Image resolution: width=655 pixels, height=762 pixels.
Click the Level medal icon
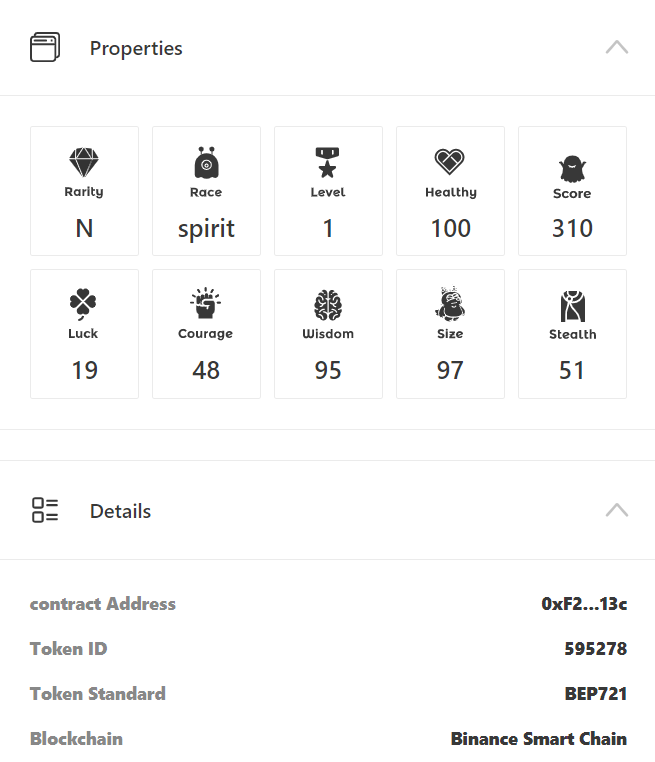pos(328,162)
